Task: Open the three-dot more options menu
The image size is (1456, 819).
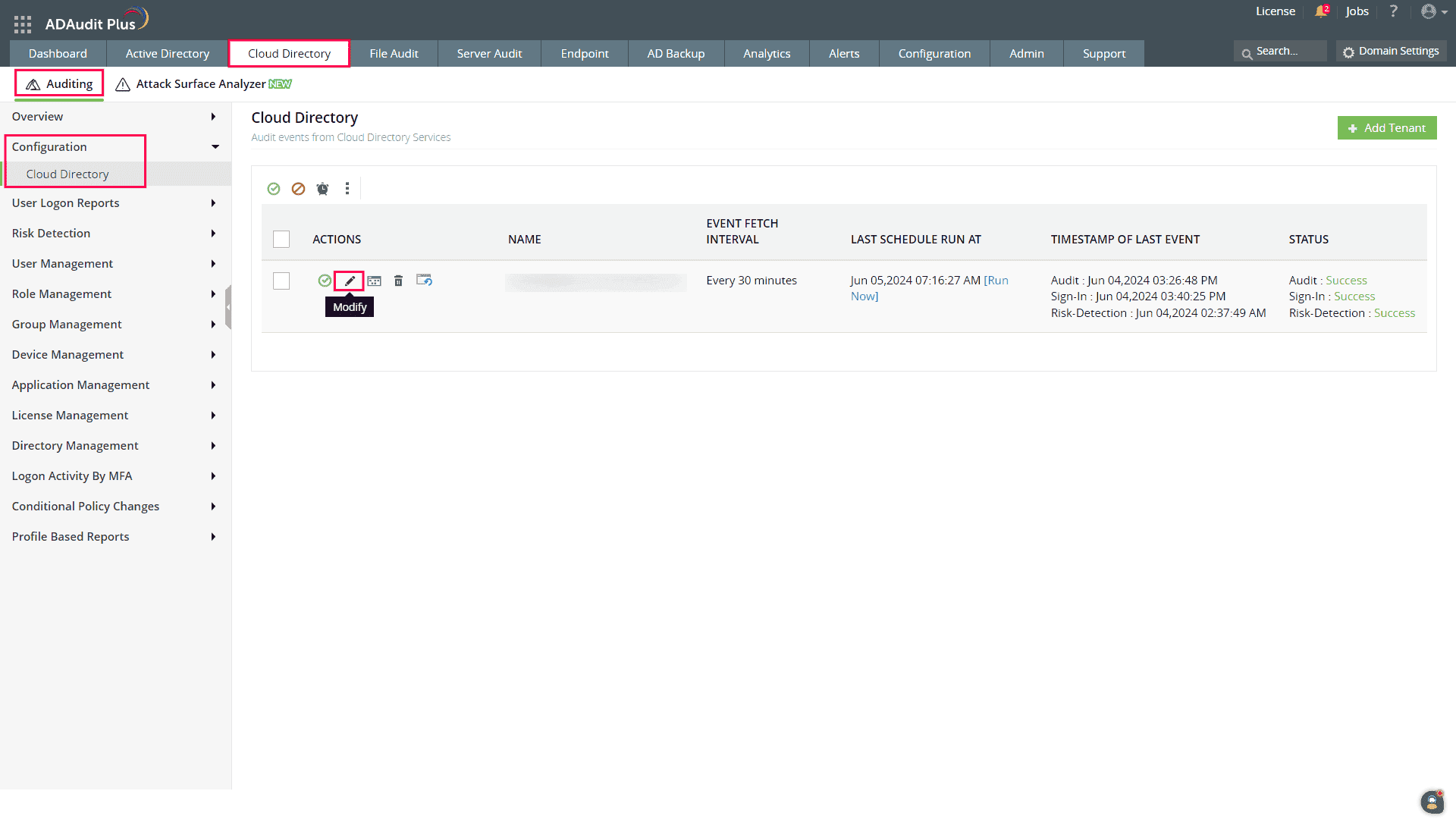Action: coord(347,189)
